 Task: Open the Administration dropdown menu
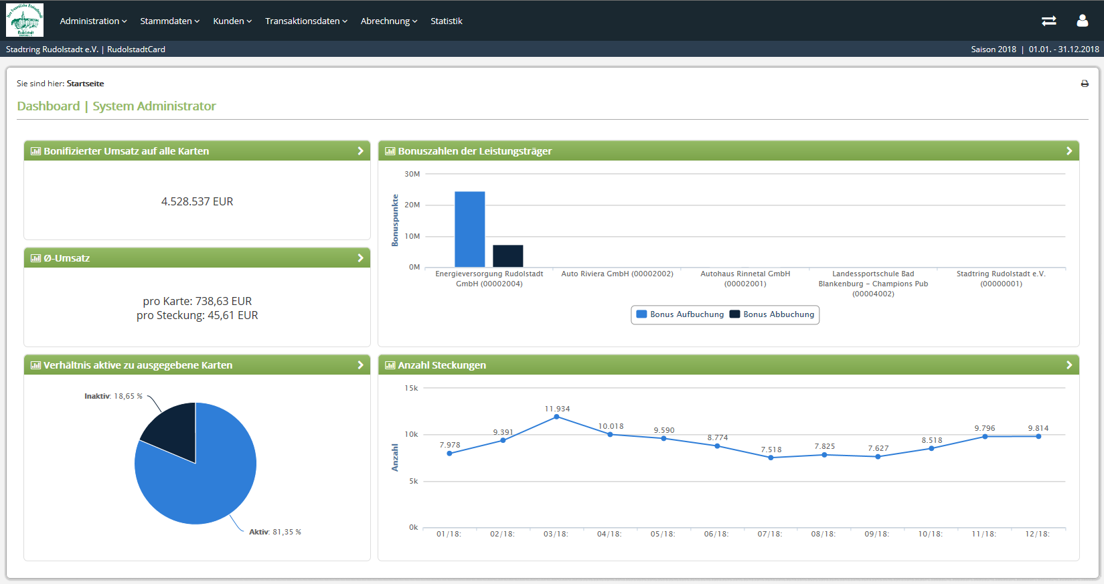(94, 21)
